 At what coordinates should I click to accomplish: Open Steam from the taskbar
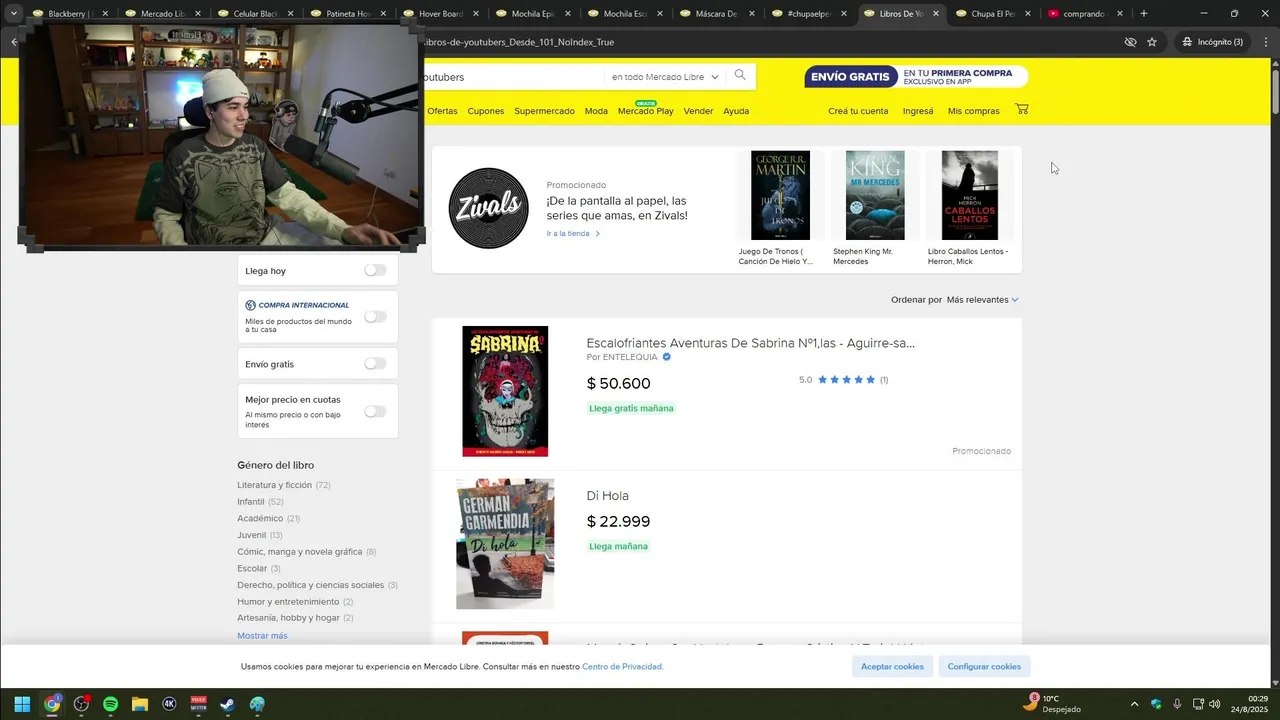pos(227,704)
